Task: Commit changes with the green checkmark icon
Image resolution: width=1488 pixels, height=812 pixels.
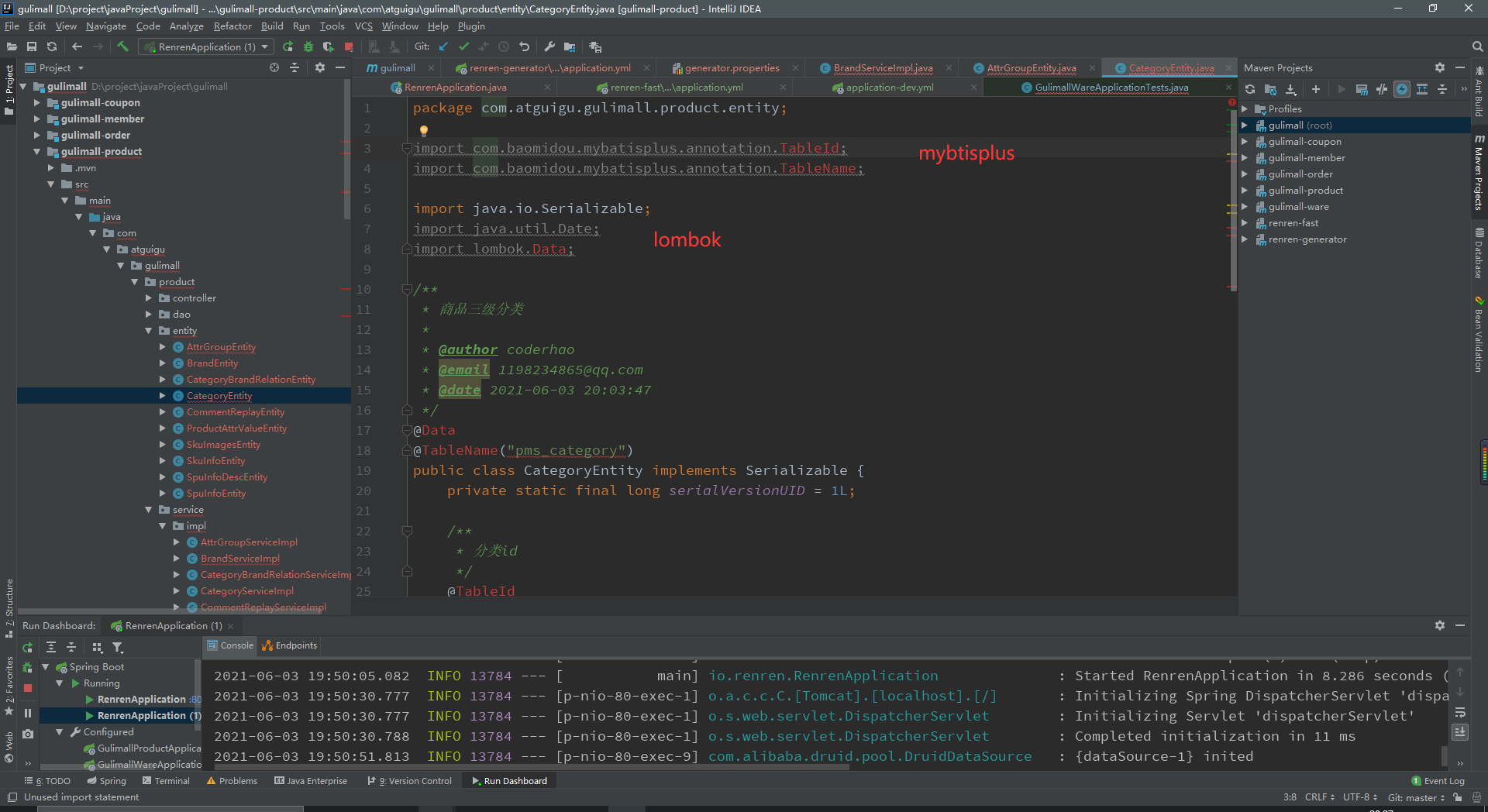Action: pyautogui.click(x=463, y=46)
